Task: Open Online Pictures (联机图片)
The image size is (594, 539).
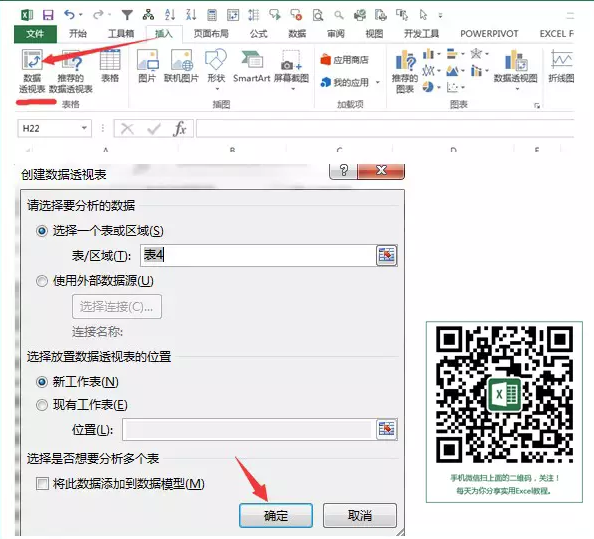Action: 181,66
